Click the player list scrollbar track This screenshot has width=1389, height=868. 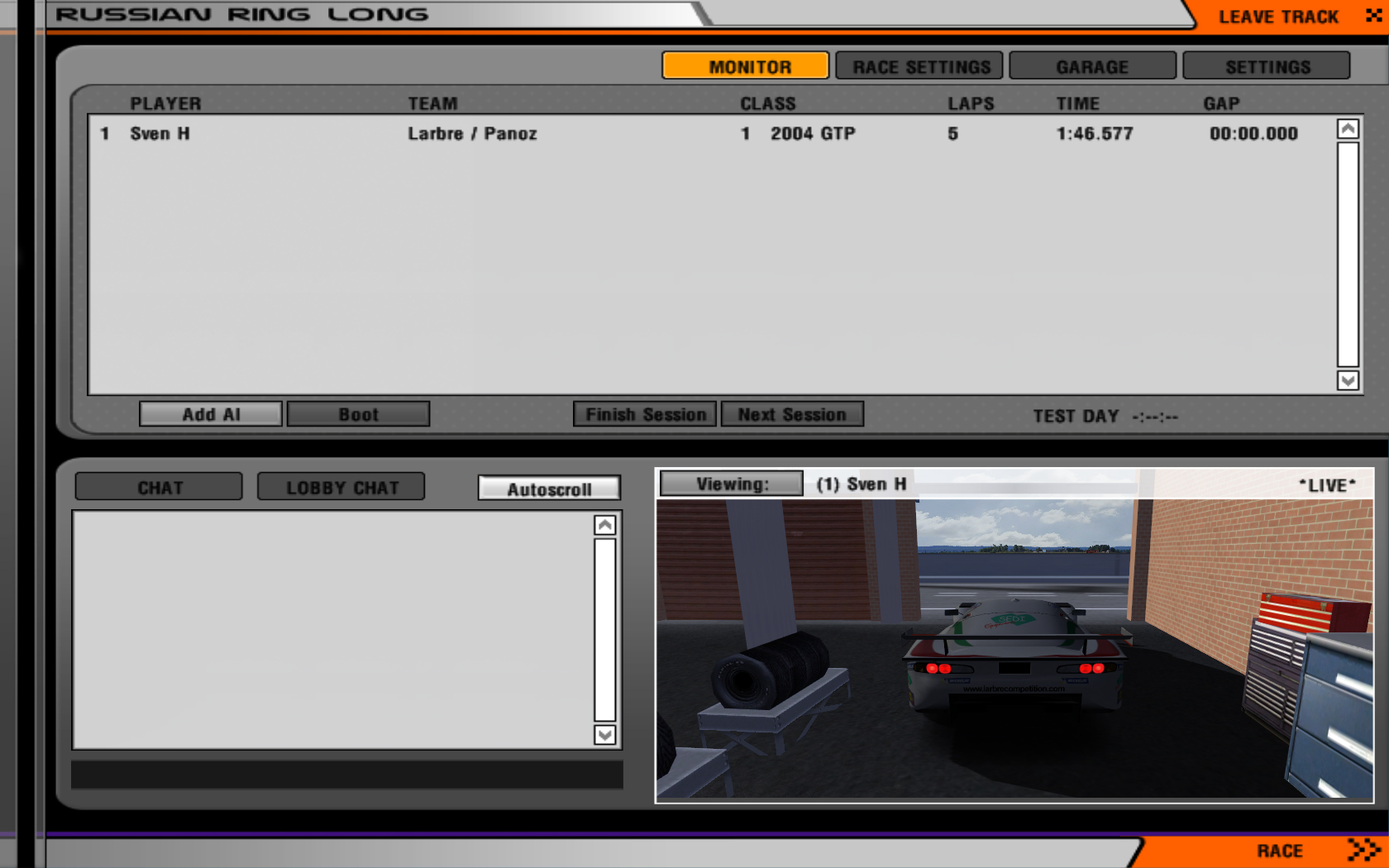pos(1348,255)
